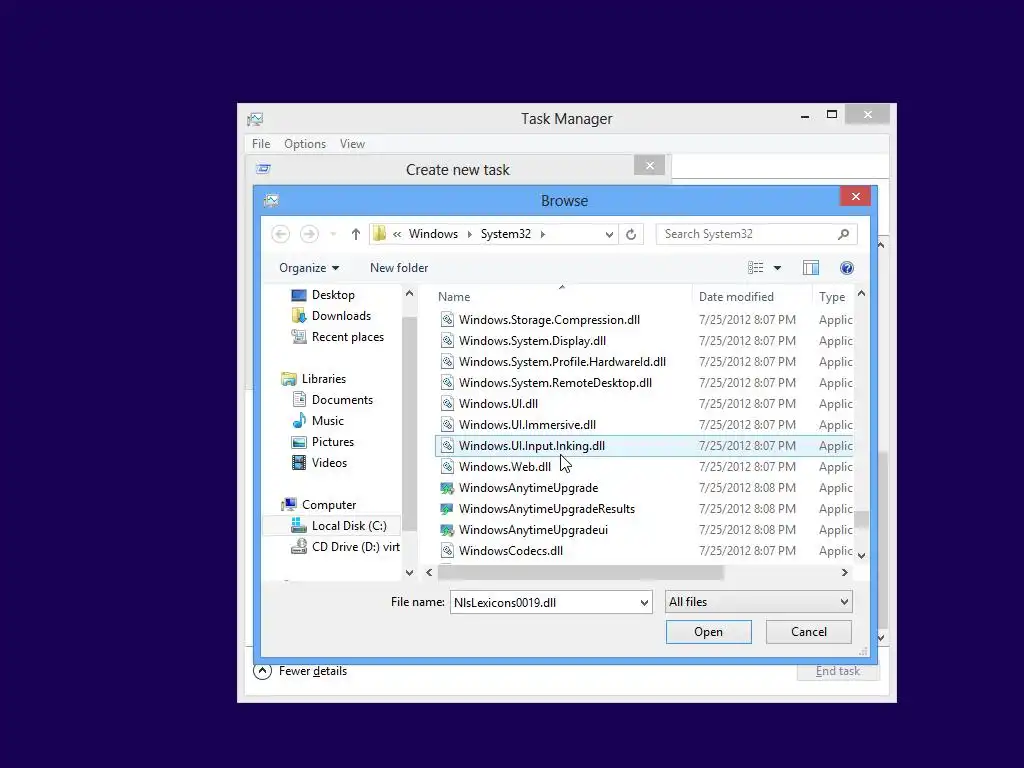Expand the address bar history dropdown
This screenshot has height=768, width=1024.
click(609, 234)
